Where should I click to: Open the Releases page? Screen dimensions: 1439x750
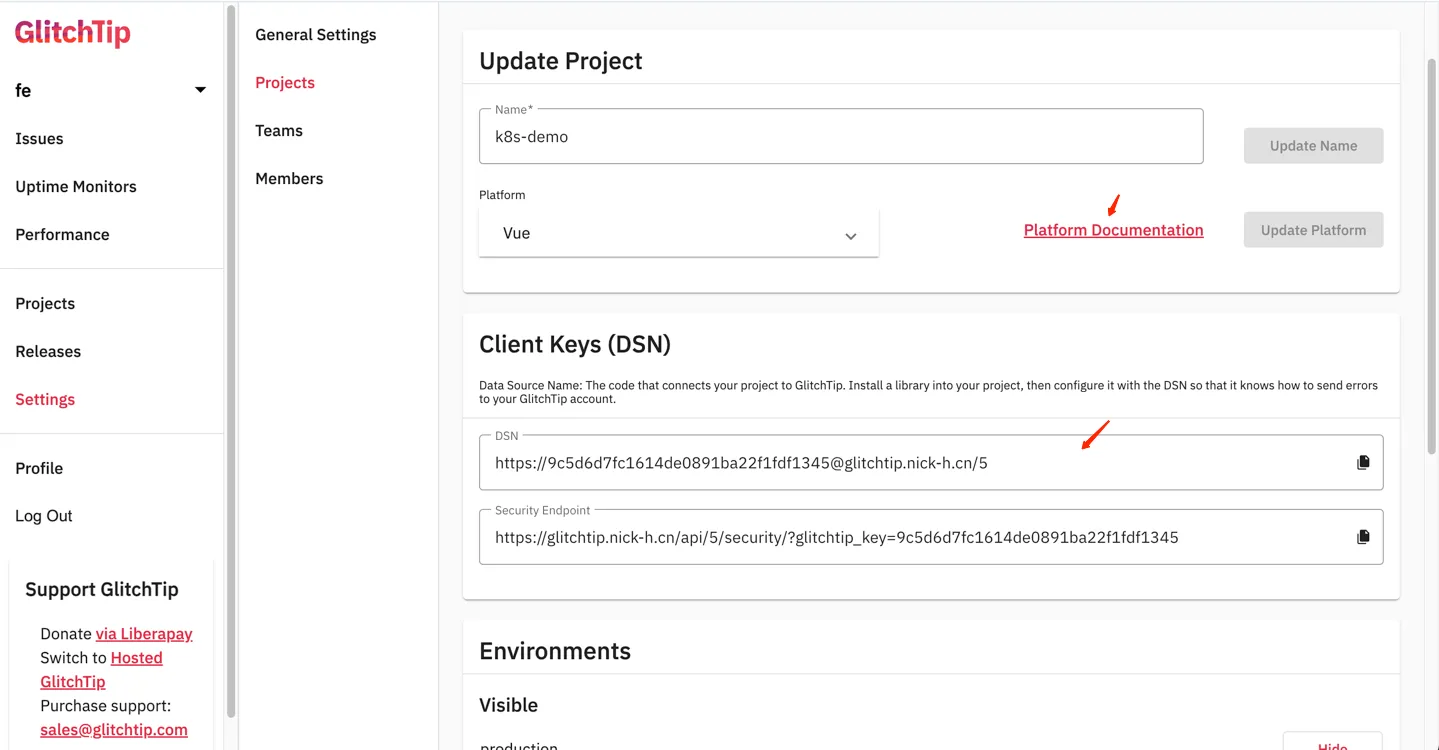[48, 351]
